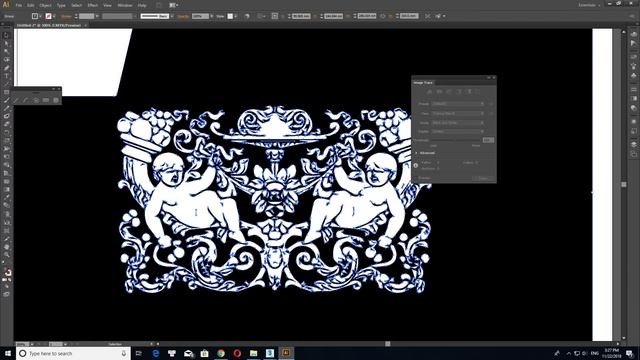The image size is (640, 360).
Task: Click the Threshold value field in Image Trace
Action: tap(488, 140)
